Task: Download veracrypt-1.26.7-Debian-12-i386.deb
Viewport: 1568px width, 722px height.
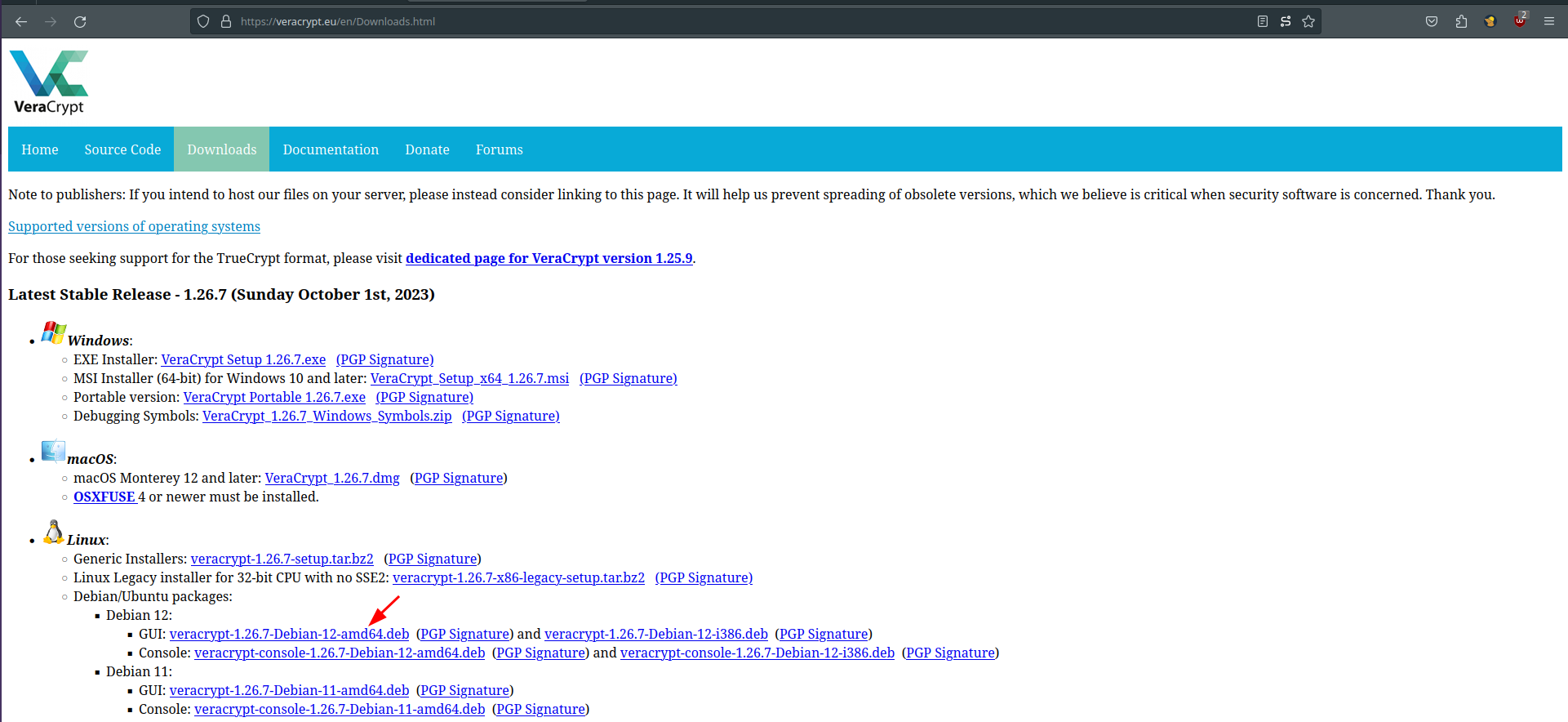Action: pyautogui.click(x=656, y=634)
